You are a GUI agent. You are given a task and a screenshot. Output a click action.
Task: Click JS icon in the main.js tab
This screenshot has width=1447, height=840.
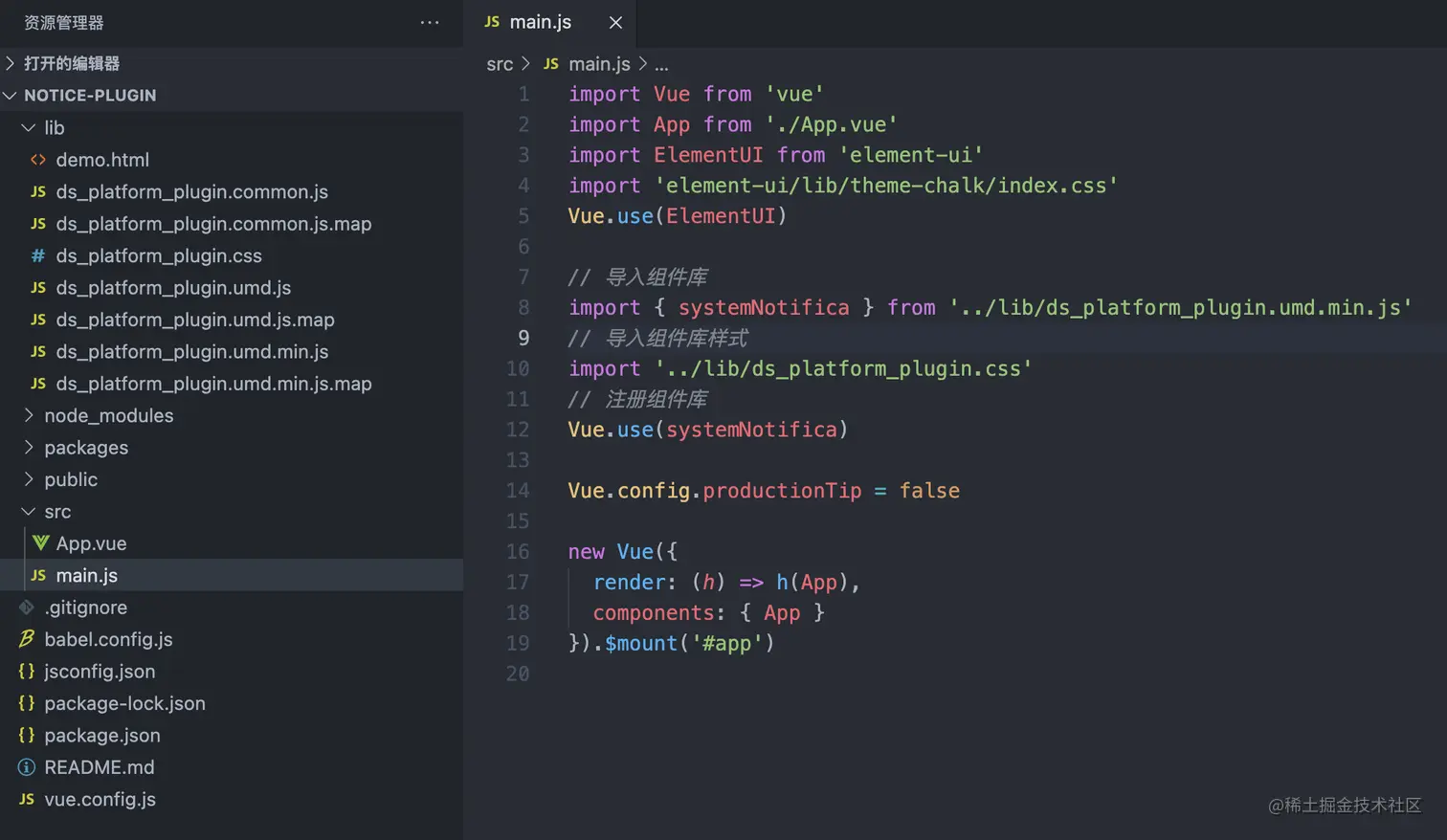(x=492, y=22)
